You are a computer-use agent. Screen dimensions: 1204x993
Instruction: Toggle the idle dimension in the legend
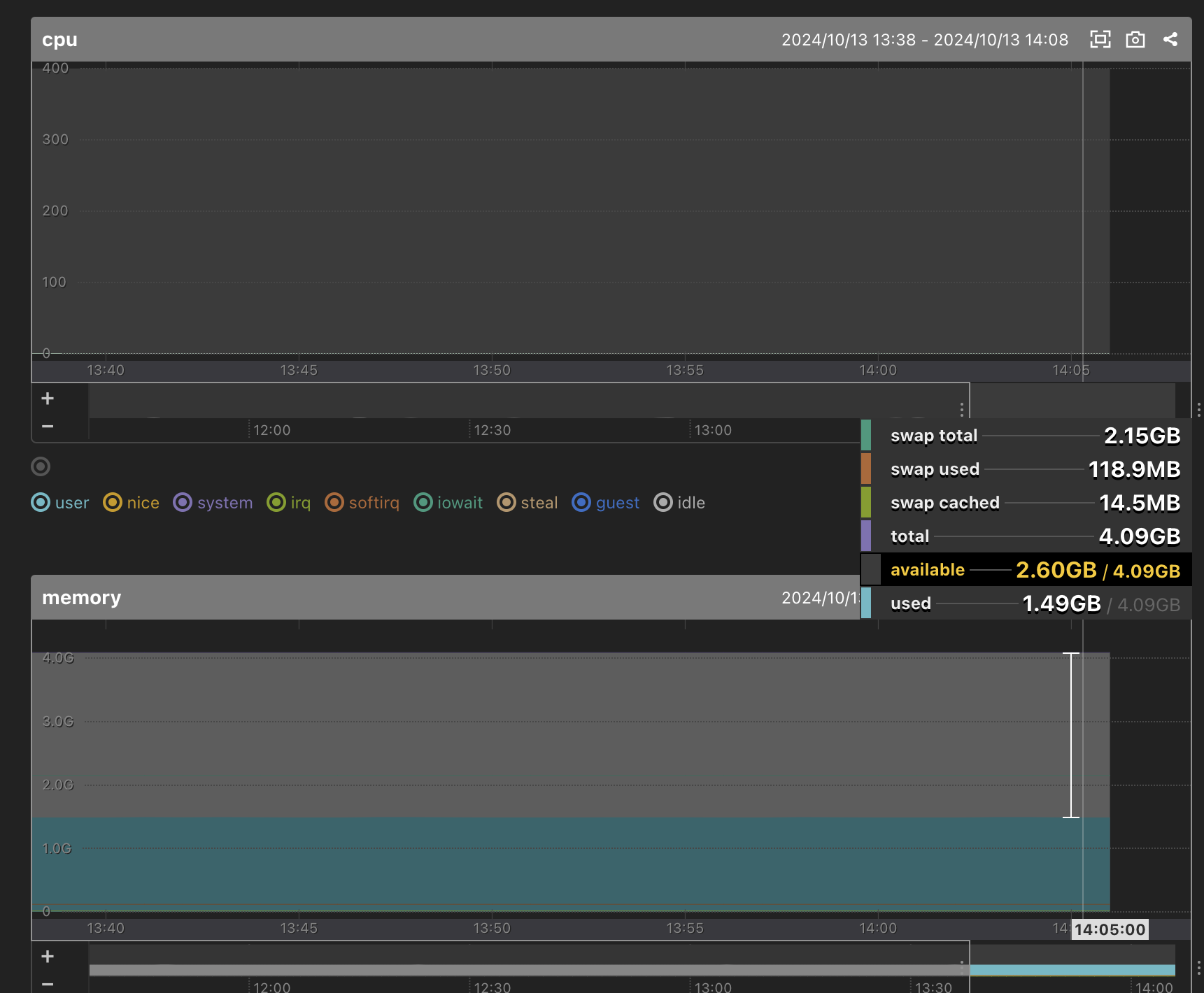tap(679, 502)
